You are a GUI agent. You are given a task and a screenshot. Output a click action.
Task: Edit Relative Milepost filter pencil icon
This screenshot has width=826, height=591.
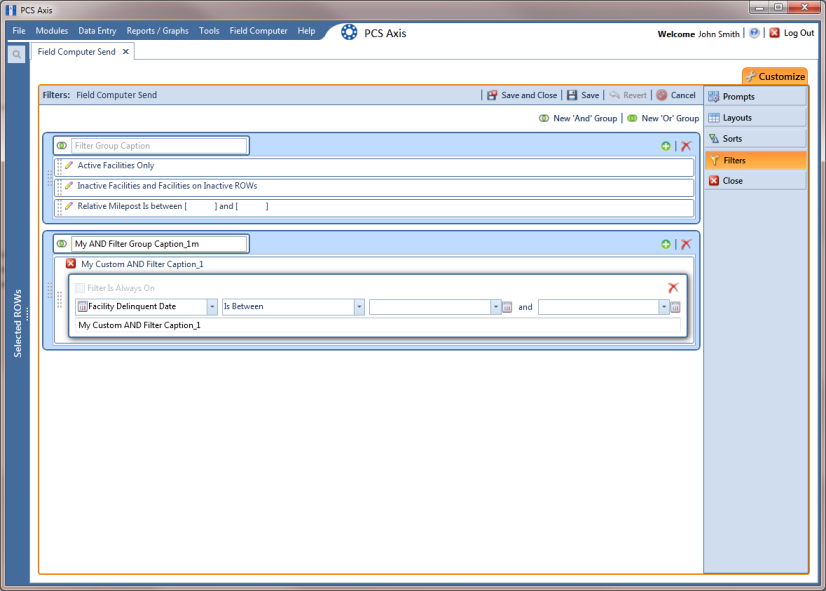[x=69, y=206]
